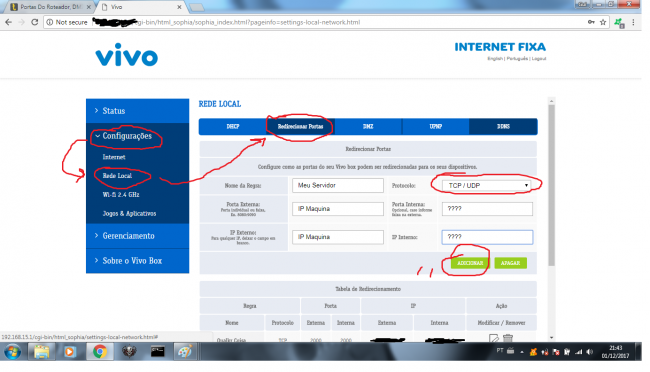Reload the page with refresh icon
The image size is (650, 372).
click(x=35, y=22)
